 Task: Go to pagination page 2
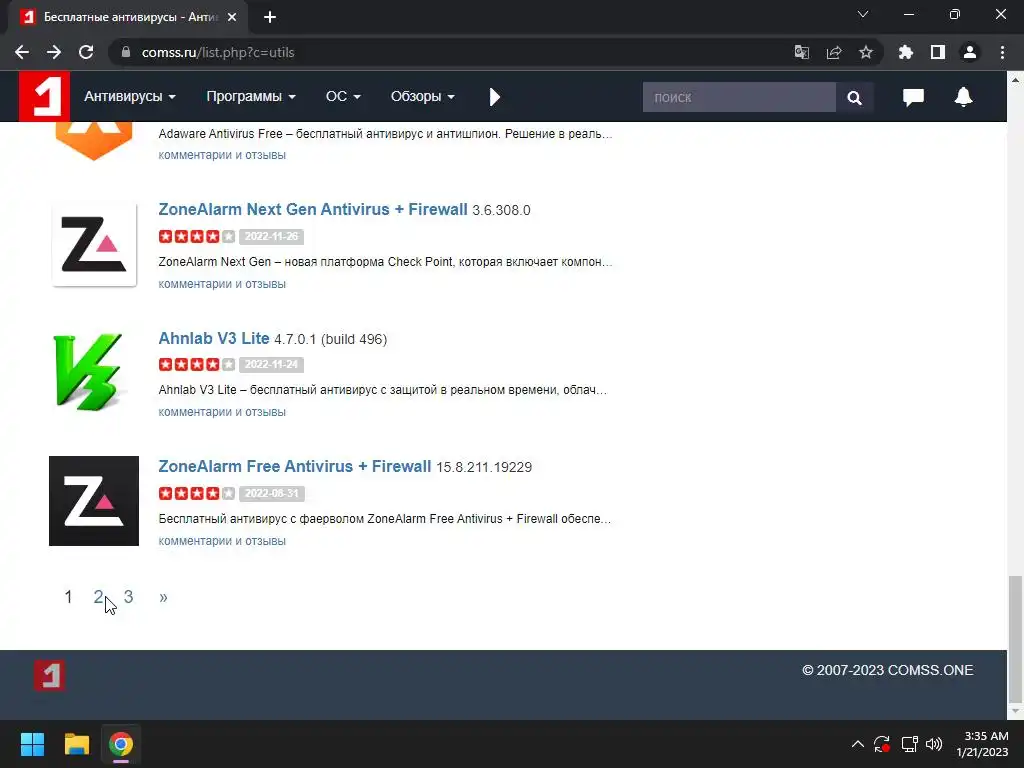pyautogui.click(x=98, y=597)
